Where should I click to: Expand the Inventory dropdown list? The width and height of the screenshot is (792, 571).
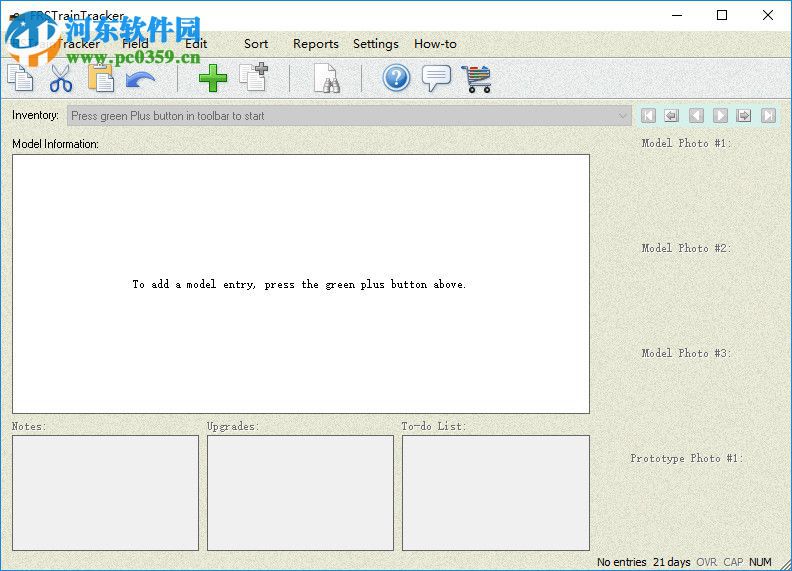coord(622,116)
